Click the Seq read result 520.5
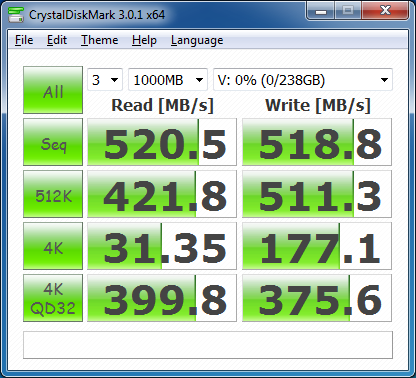Screen dimensions: 416x378 [x=162, y=142]
